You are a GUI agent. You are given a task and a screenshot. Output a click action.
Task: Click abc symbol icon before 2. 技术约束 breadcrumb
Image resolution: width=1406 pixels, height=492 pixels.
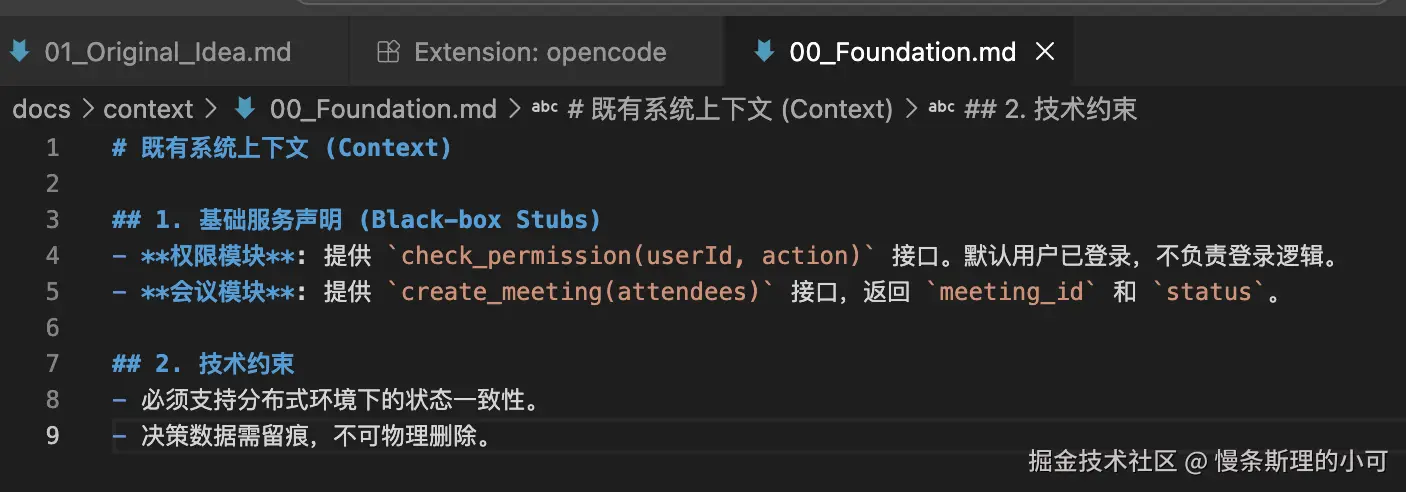[941, 109]
